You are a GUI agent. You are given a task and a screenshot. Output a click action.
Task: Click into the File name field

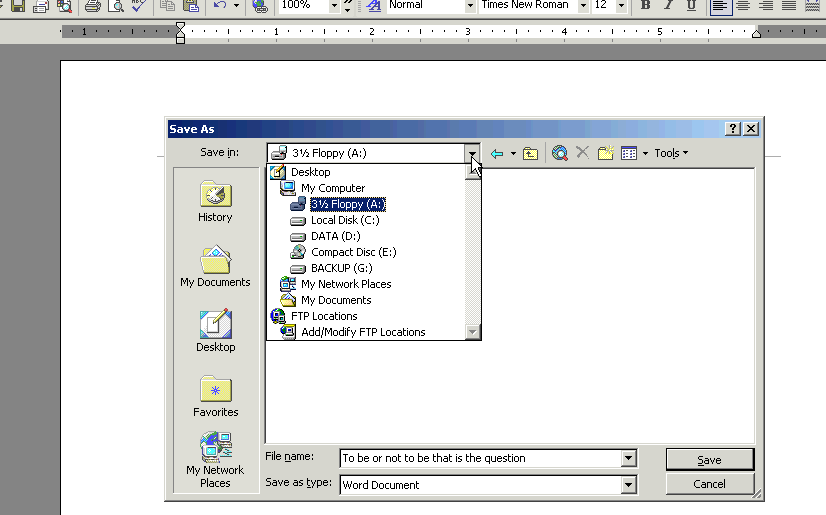(x=480, y=458)
